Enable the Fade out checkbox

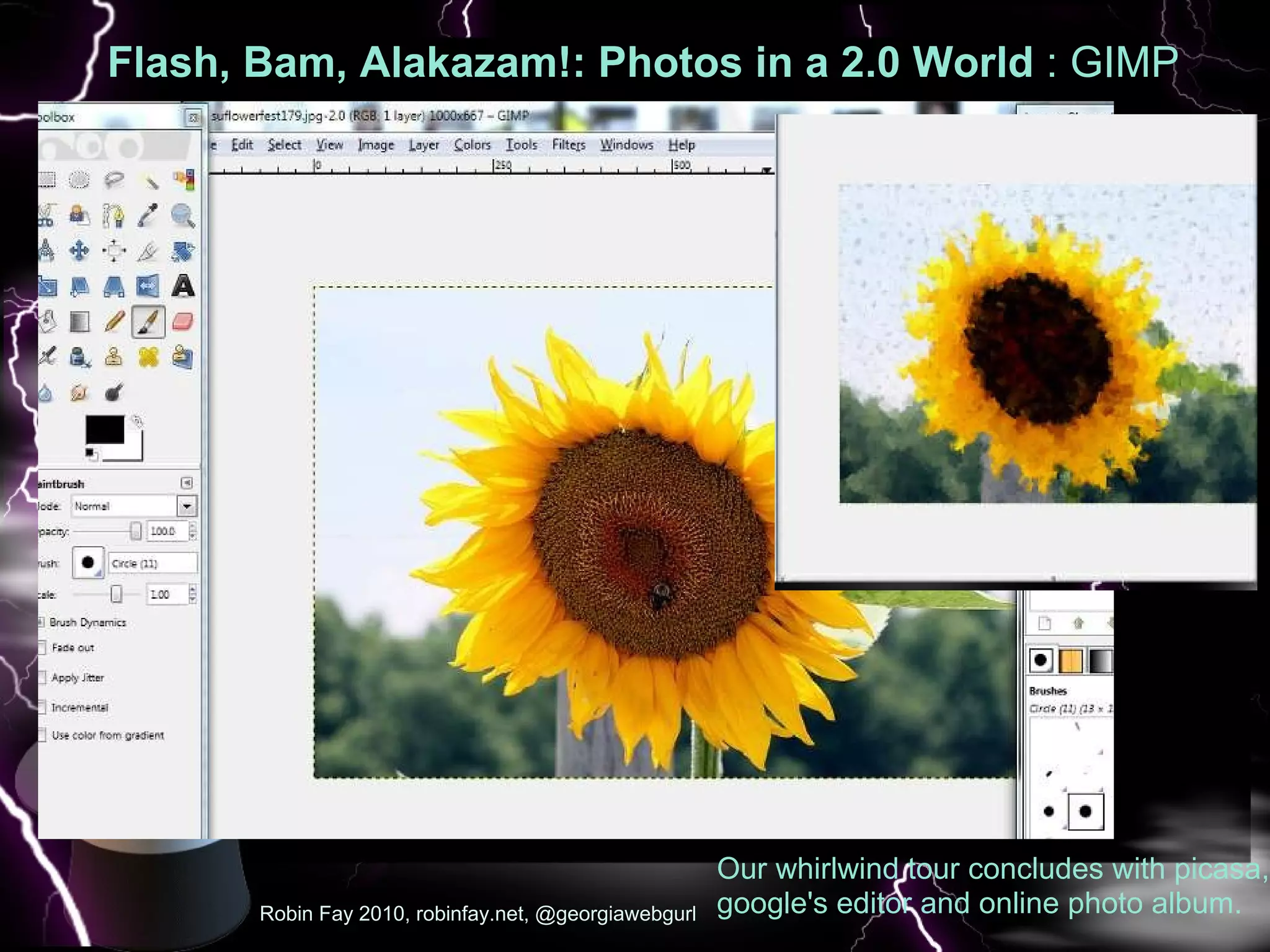[x=42, y=648]
